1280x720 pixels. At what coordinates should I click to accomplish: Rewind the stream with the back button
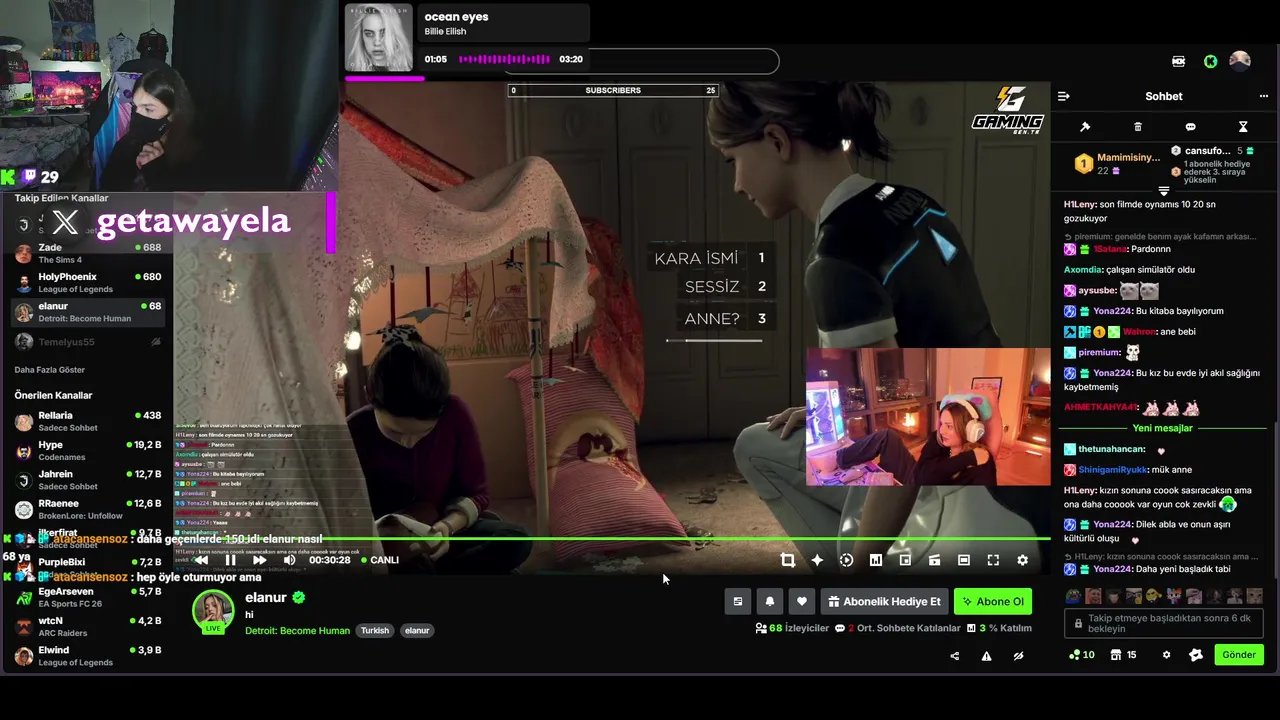[x=201, y=560]
